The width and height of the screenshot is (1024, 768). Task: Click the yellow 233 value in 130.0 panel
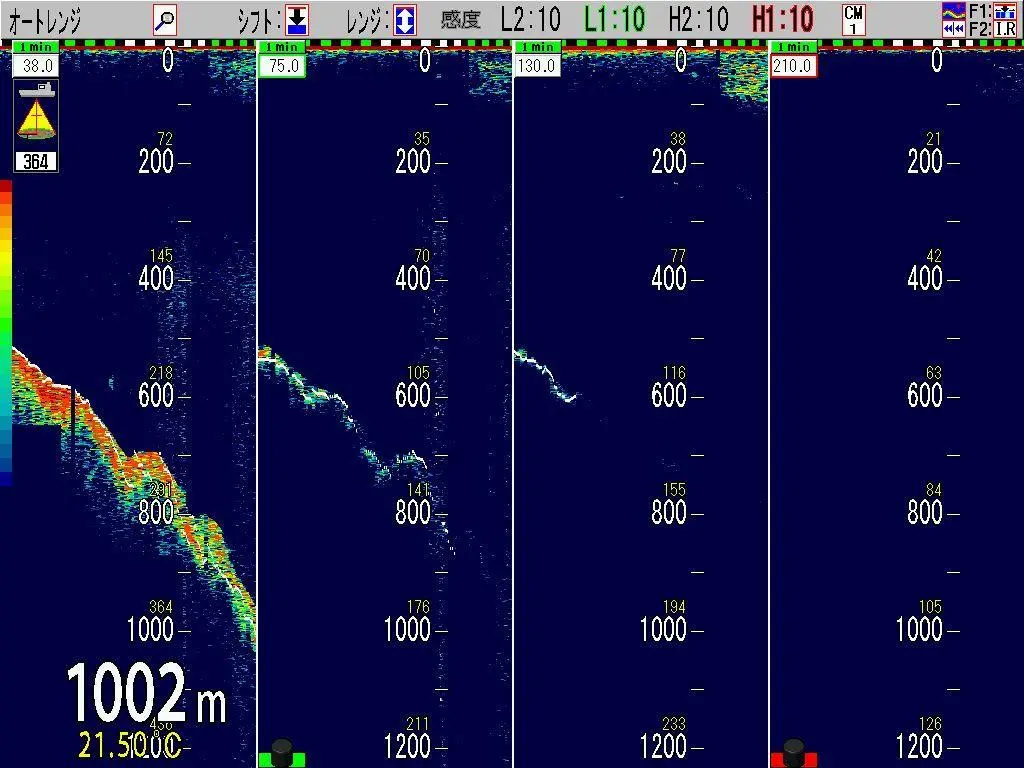(x=674, y=724)
